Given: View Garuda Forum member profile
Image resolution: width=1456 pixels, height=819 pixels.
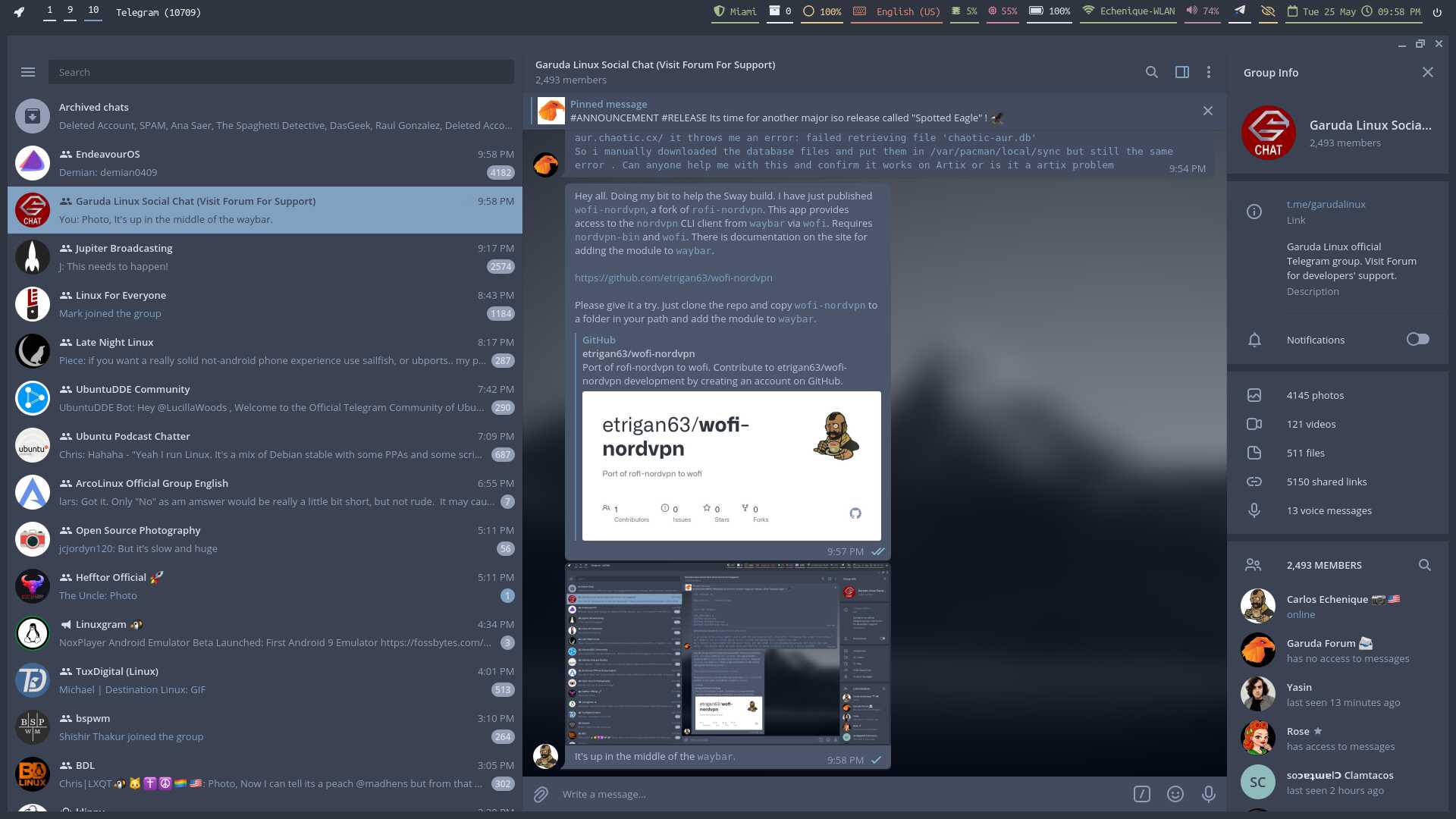Looking at the screenshot, I should point(1338,650).
